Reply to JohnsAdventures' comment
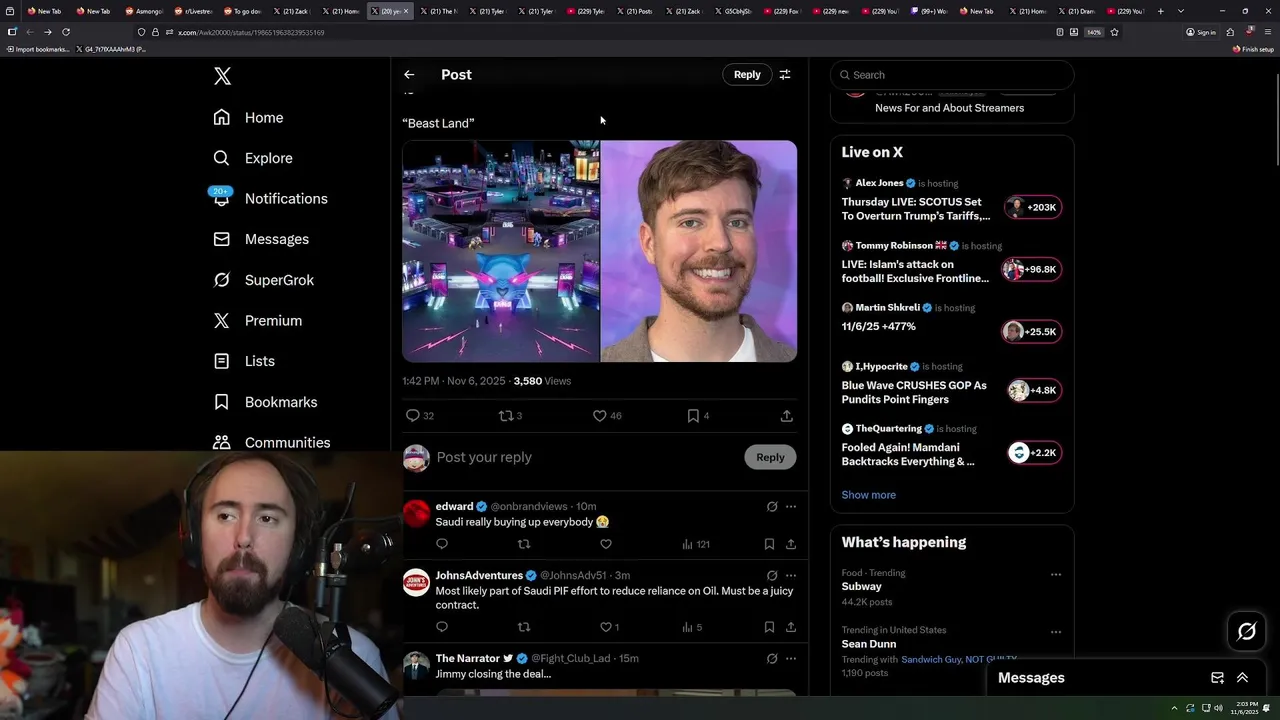Screen dimensions: 1280x720 (x=442, y=627)
